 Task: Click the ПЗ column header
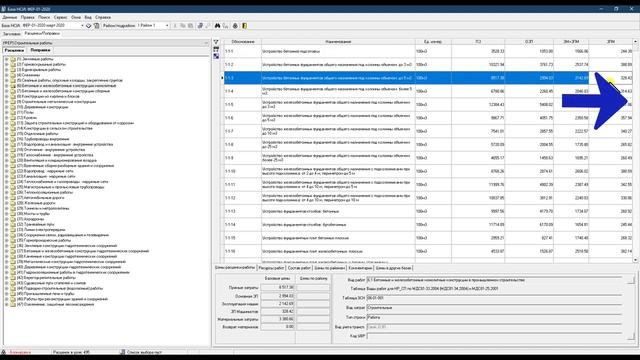click(478, 42)
